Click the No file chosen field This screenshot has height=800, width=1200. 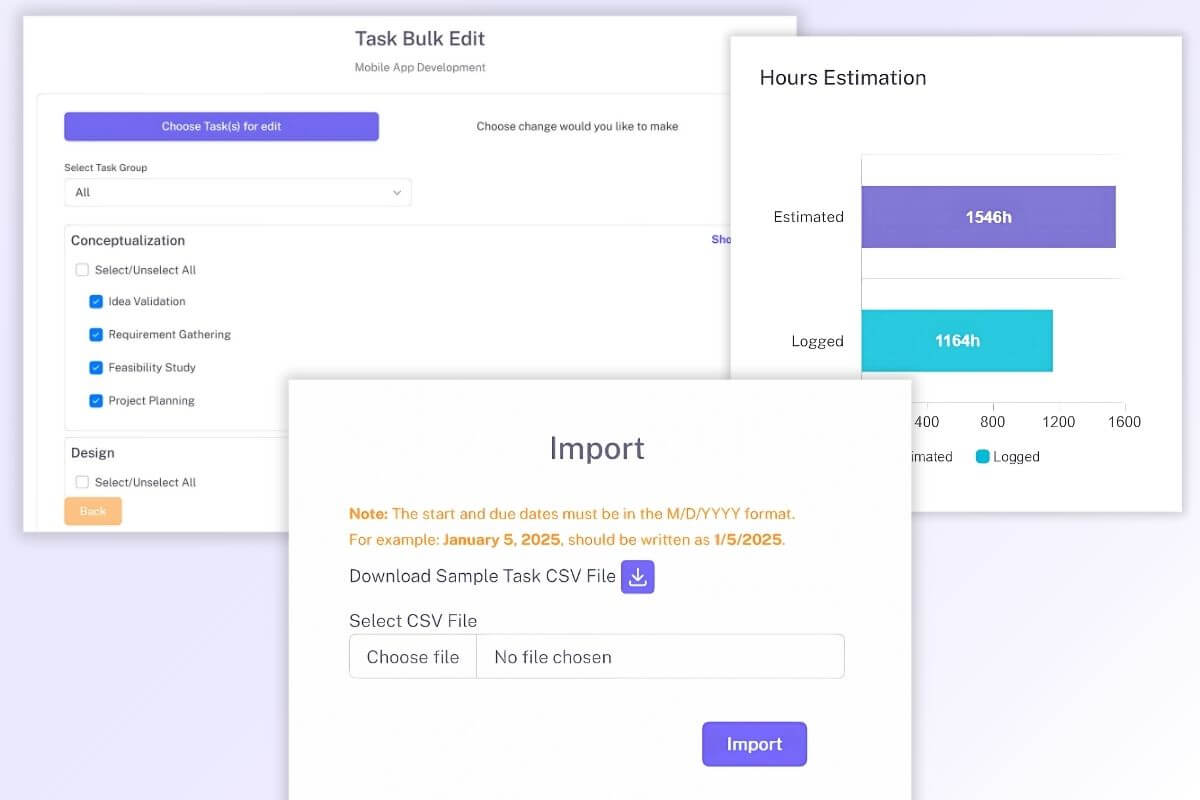coord(660,657)
